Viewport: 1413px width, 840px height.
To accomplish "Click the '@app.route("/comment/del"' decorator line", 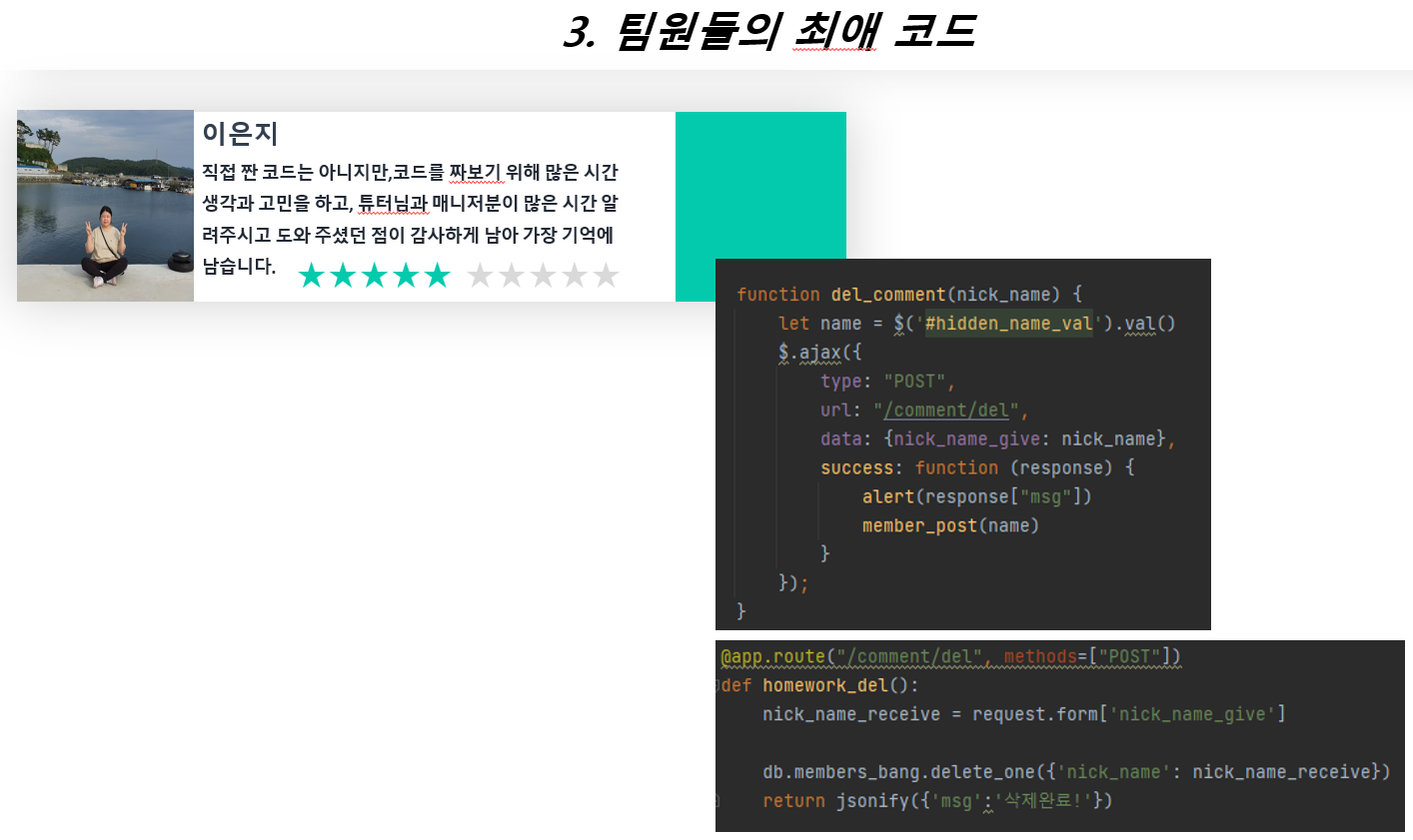I will click(x=951, y=657).
